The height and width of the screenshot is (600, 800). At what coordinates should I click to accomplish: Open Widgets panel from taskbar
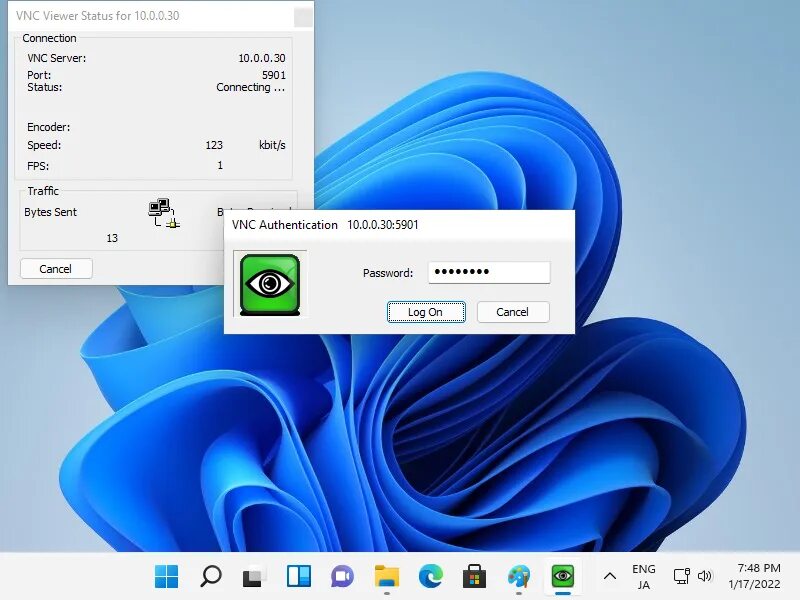[298, 577]
